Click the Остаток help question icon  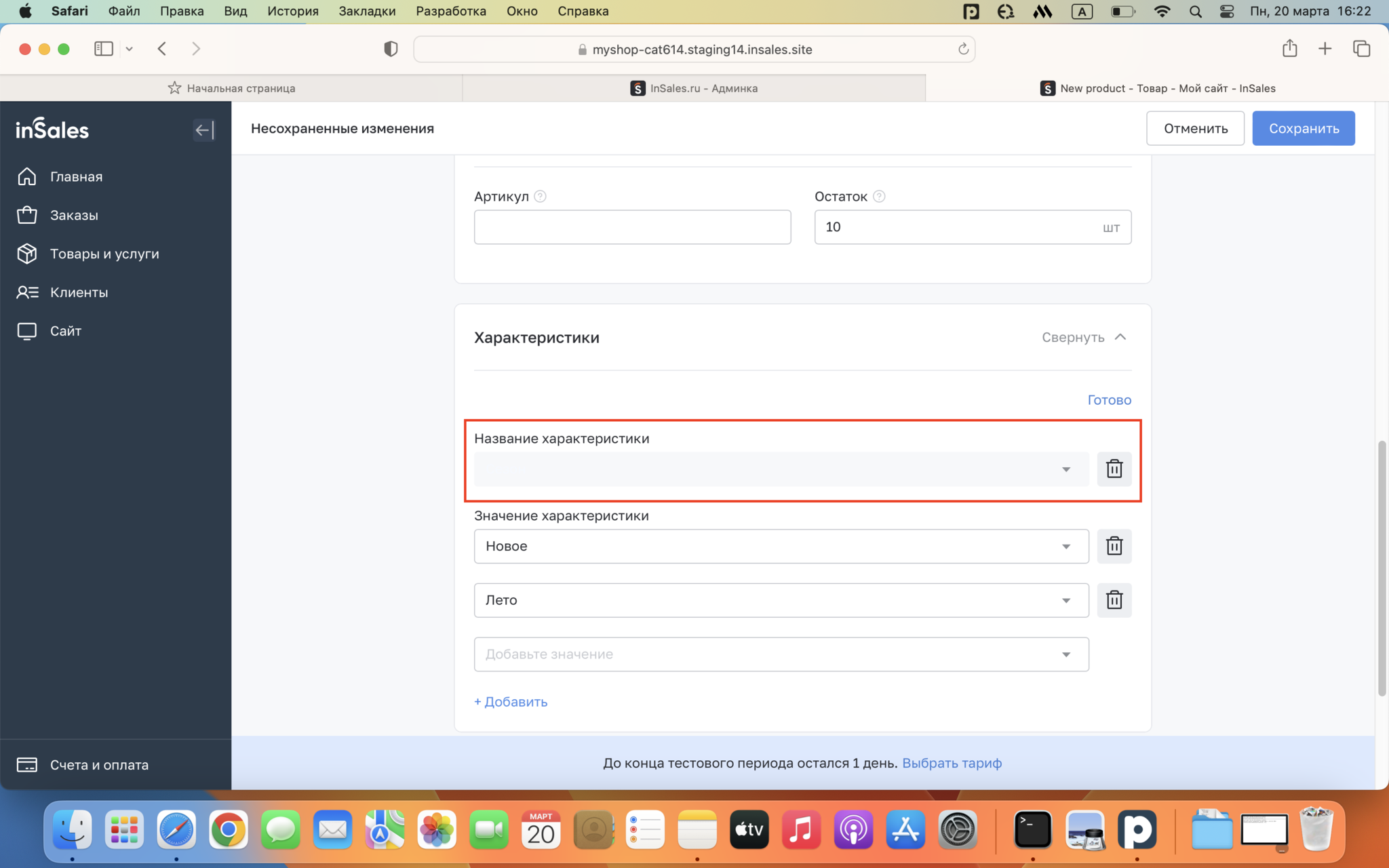879,197
